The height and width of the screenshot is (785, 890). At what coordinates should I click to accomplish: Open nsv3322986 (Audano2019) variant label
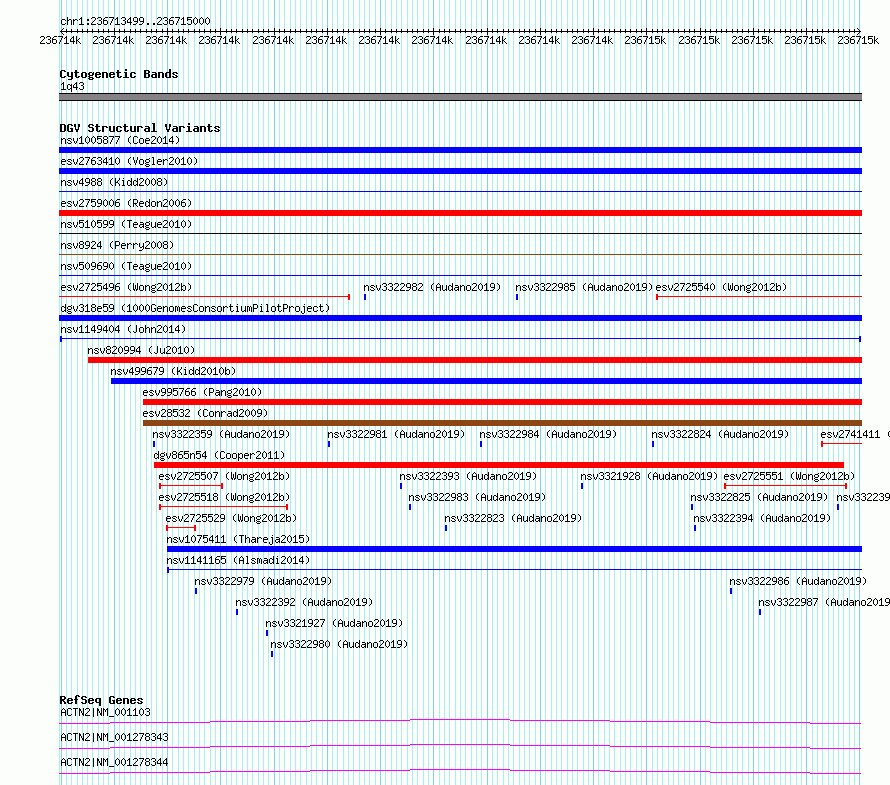(x=798, y=581)
